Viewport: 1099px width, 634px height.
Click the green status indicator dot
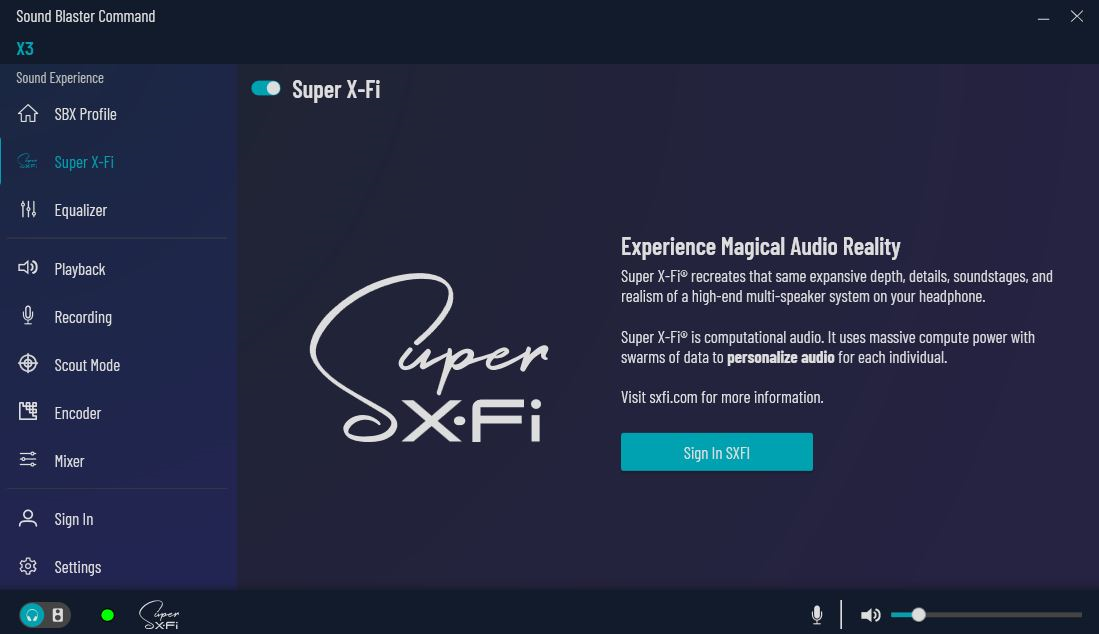(107, 615)
